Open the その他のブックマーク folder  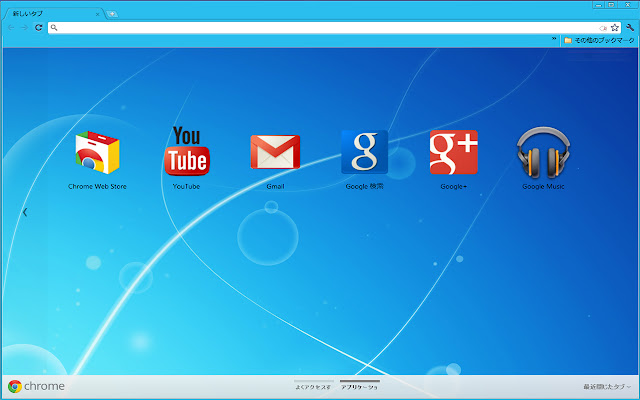click(x=599, y=40)
